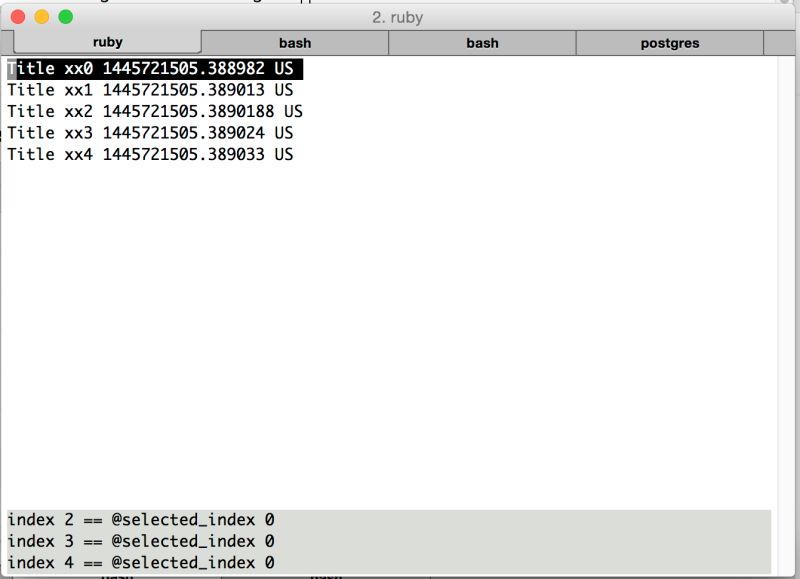Image resolution: width=800 pixels, height=579 pixels.
Task: Click the green zoom traffic light button
Action: pos(65,17)
